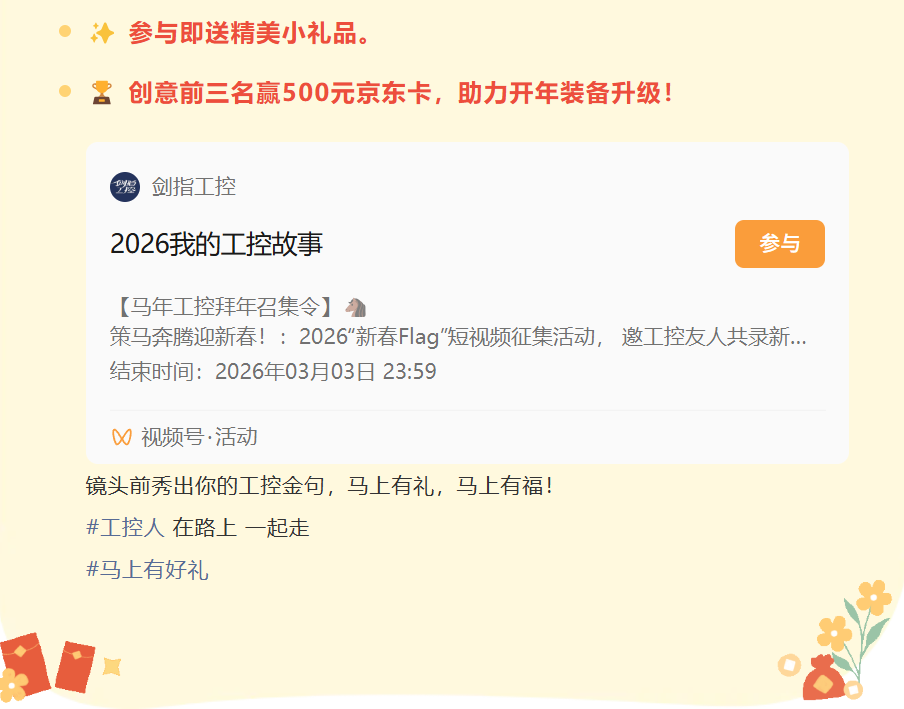Open the 2026我的工控故事 activity title
The width and height of the screenshot is (904, 709).
point(216,244)
